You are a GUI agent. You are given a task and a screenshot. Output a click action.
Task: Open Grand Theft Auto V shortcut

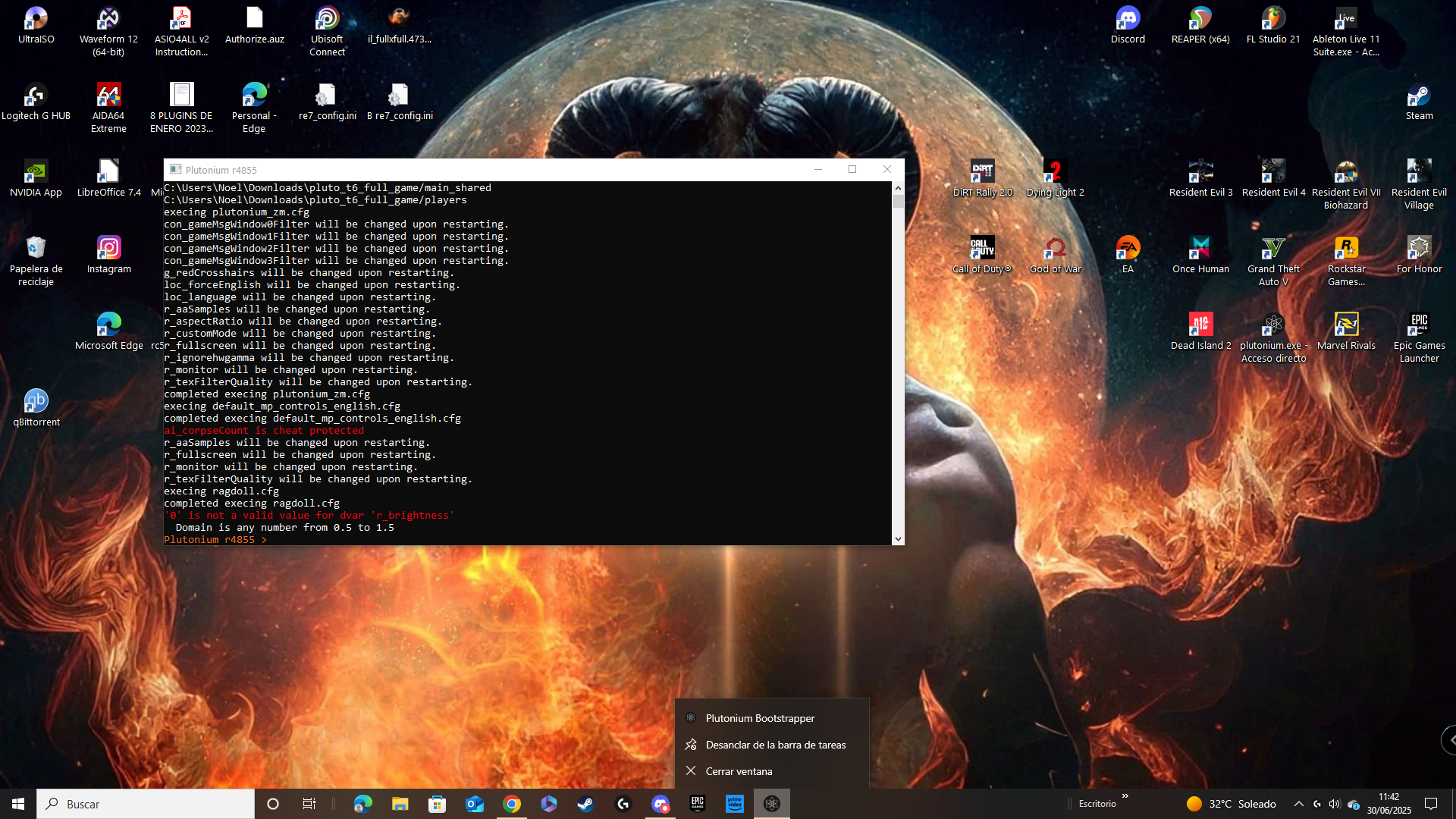click(1273, 262)
